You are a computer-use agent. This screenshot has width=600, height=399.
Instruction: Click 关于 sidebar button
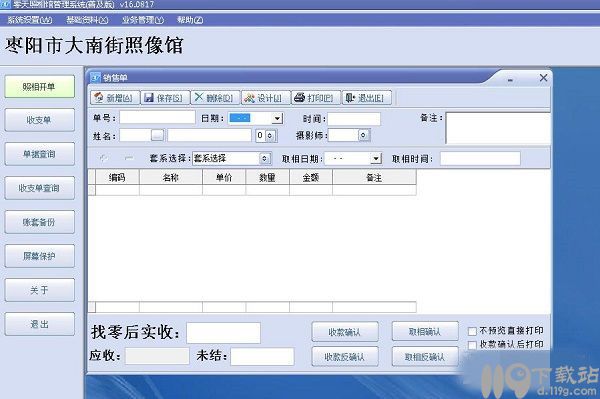39,290
